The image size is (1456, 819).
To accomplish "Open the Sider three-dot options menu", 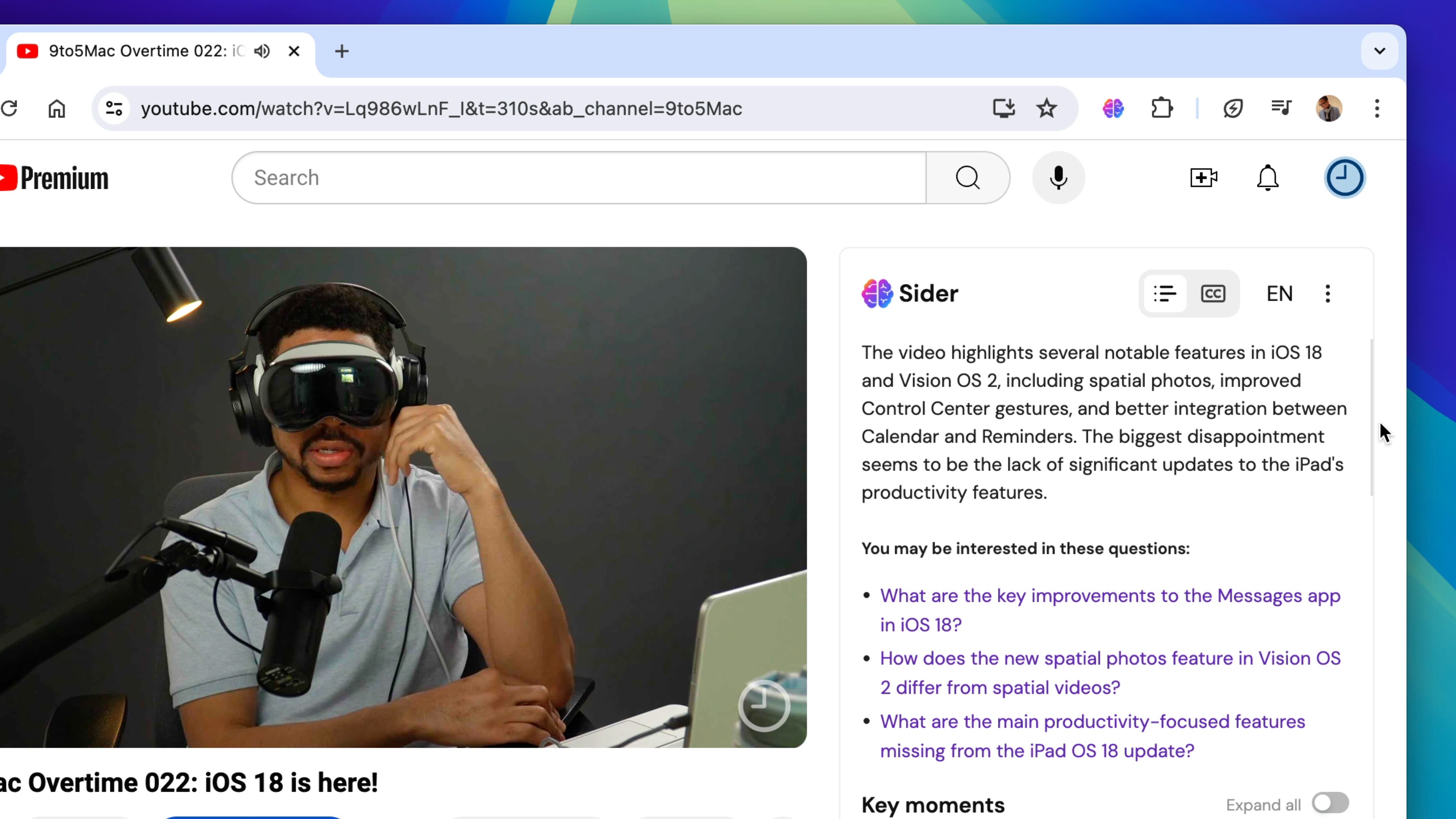I will point(1328,293).
